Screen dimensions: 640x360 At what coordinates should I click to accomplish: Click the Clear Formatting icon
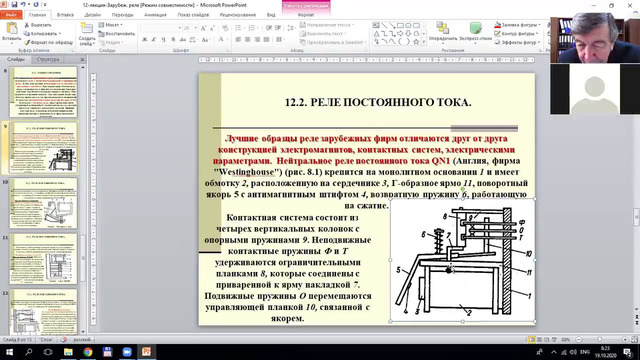pos(225,28)
